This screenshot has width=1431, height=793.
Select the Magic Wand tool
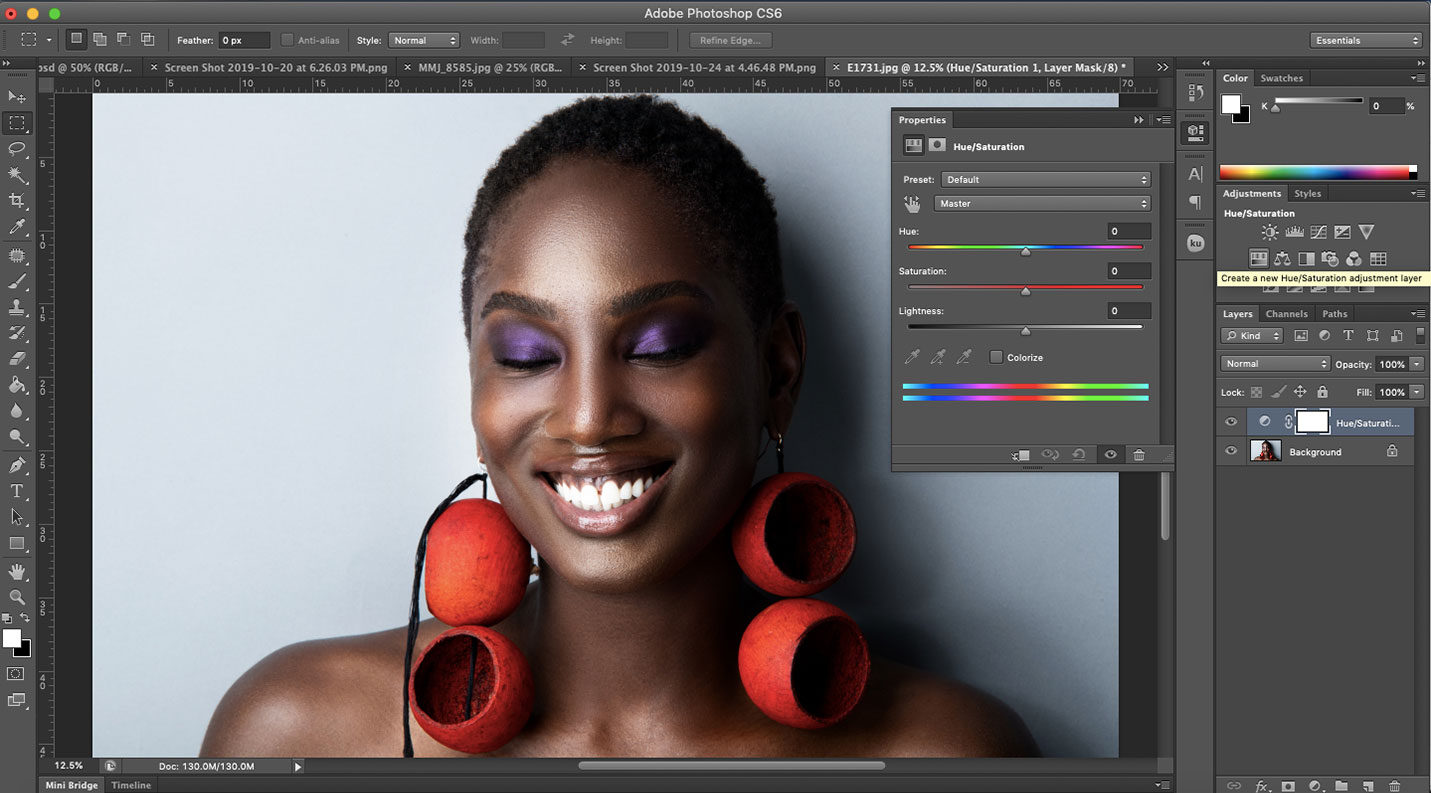pyautogui.click(x=17, y=175)
